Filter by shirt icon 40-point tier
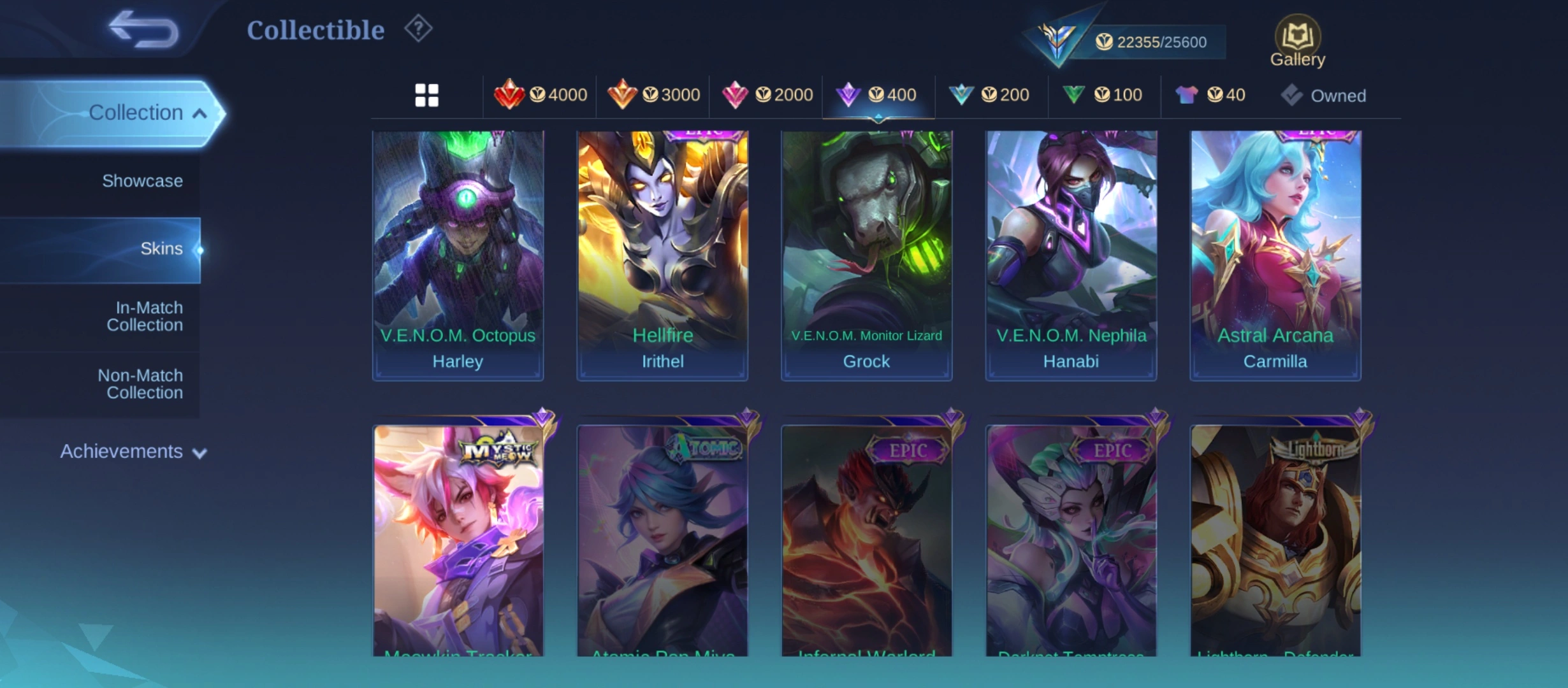 pyautogui.click(x=1210, y=95)
